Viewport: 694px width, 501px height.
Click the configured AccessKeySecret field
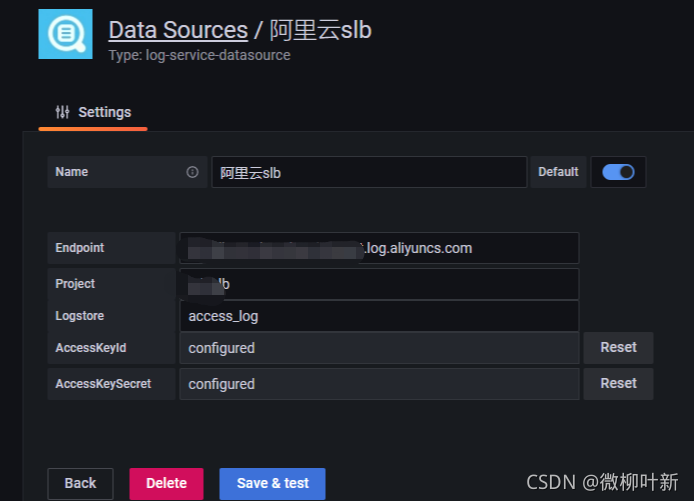(379, 384)
